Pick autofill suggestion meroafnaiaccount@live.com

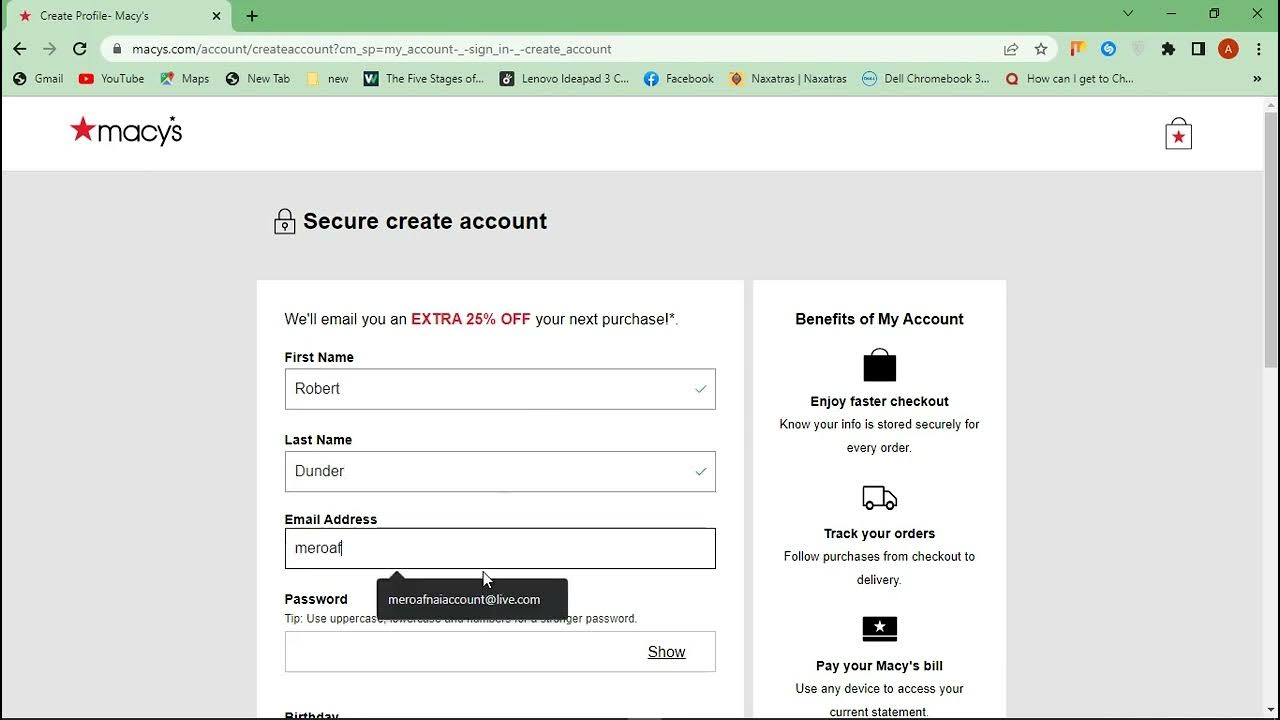(x=472, y=599)
